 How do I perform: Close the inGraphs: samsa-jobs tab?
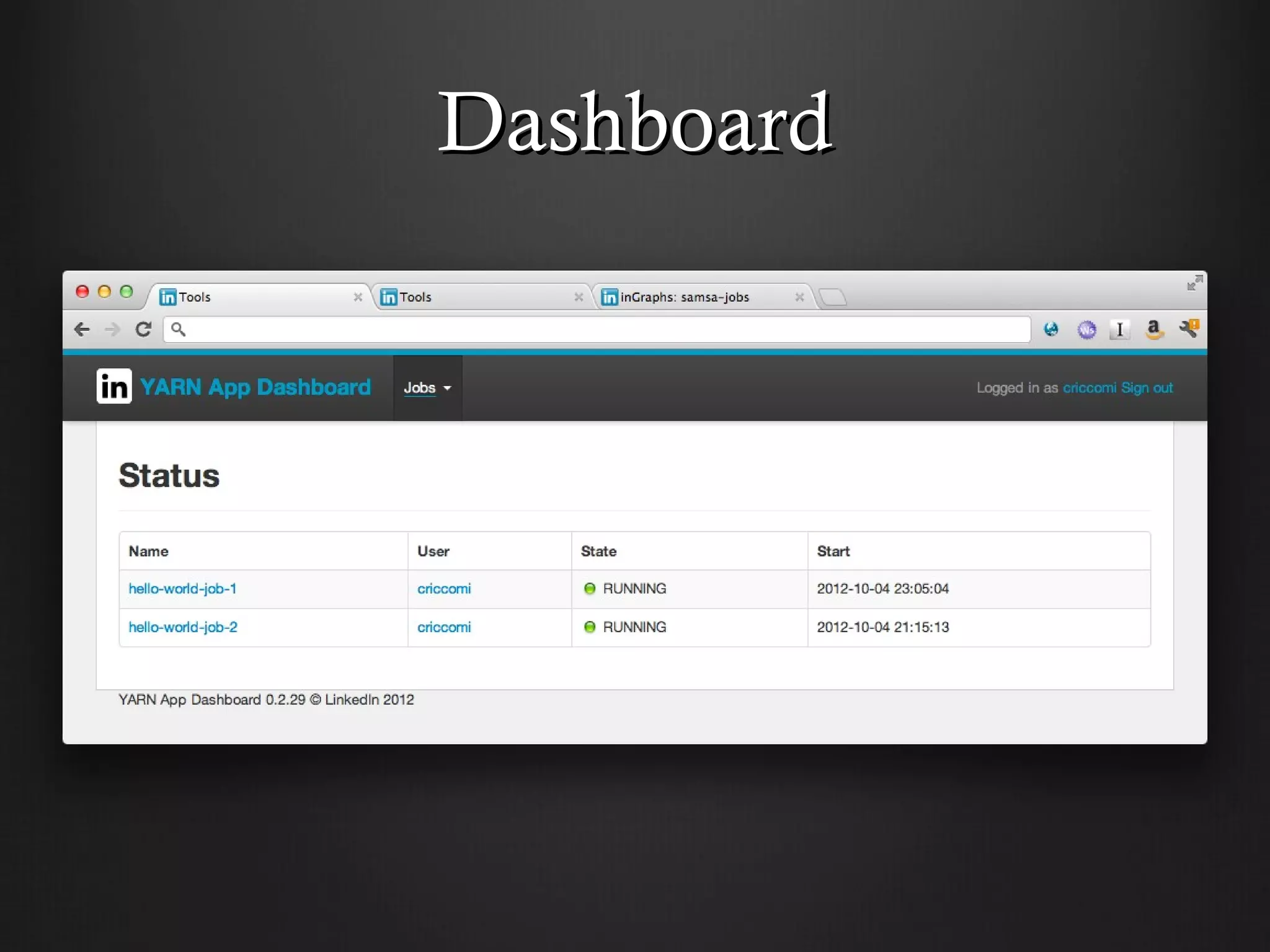(799, 297)
